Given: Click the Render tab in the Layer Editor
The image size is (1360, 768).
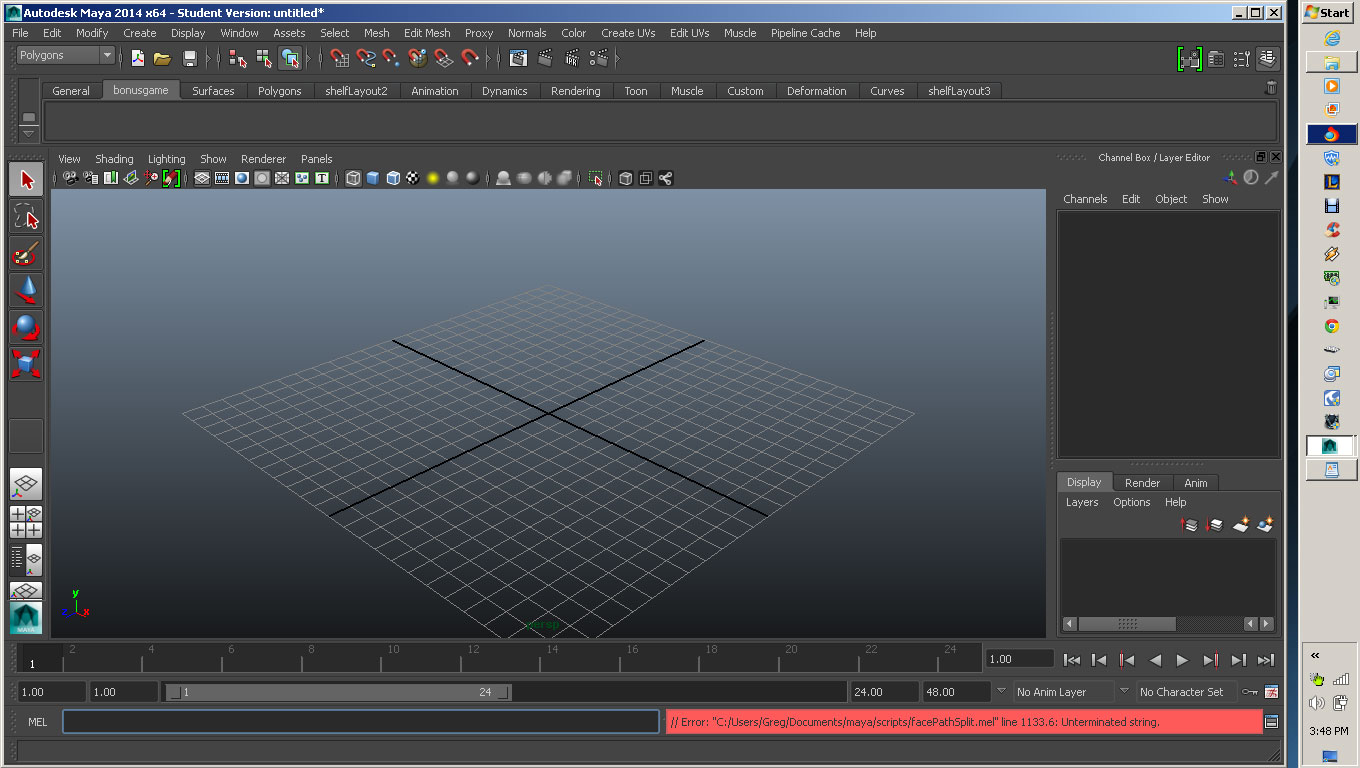Looking at the screenshot, I should pos(1142,482).
